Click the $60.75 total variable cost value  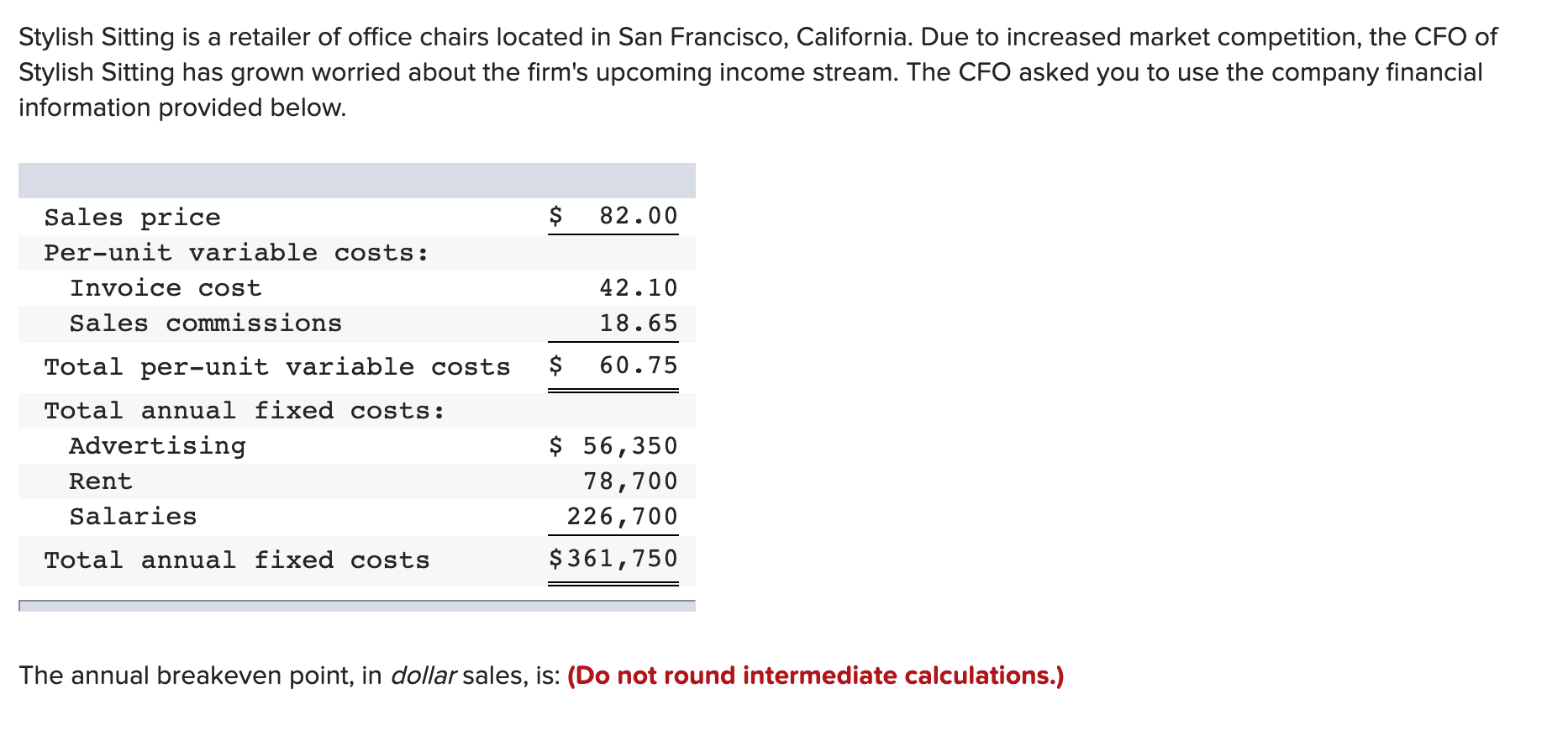[x=637, y=365]
